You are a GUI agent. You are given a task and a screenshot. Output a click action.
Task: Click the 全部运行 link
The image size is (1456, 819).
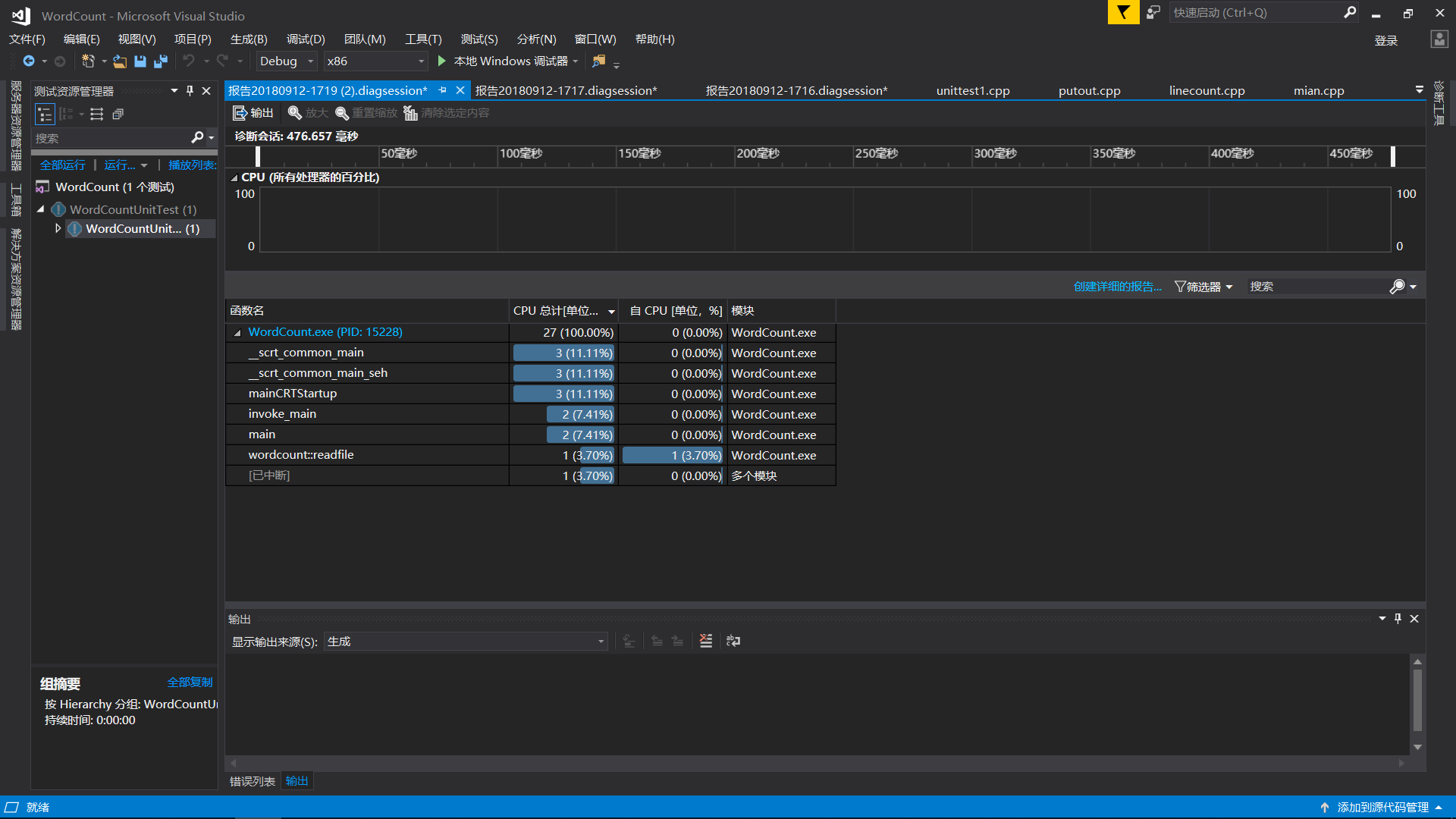pos(63,165)
